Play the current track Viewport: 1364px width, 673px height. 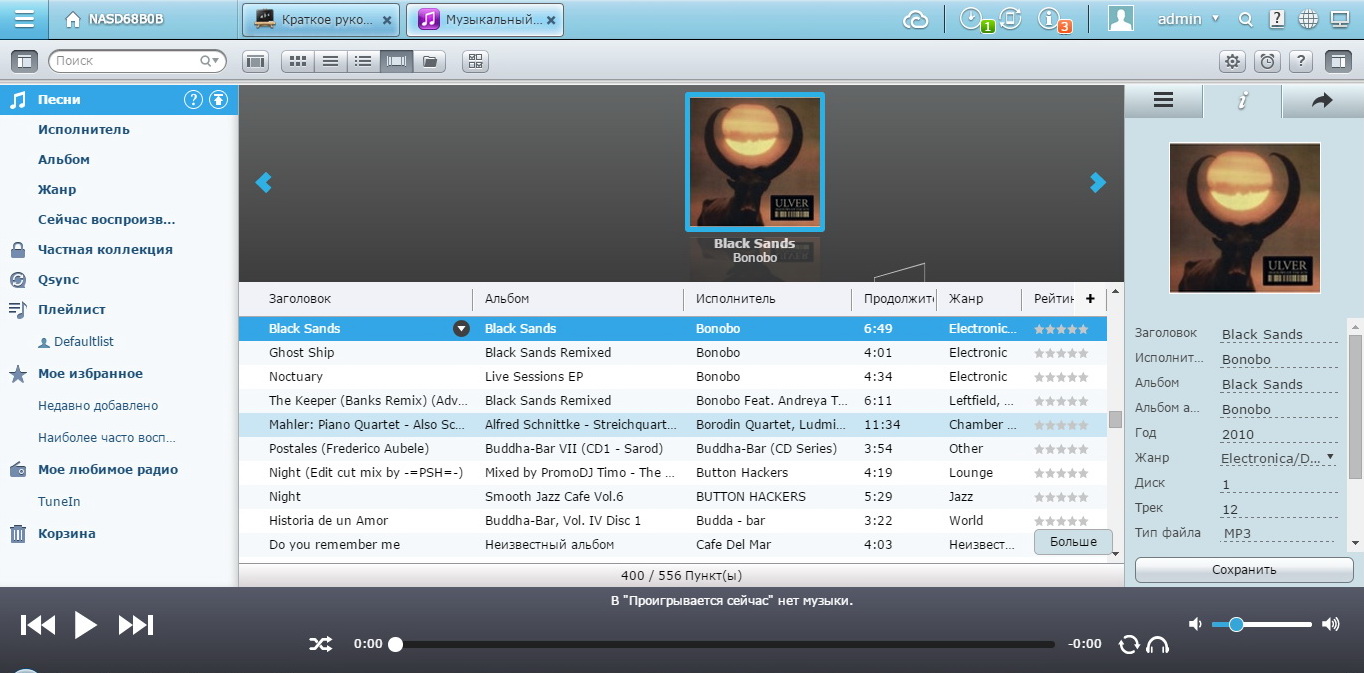pyautogui.click(x=86, y=625)
